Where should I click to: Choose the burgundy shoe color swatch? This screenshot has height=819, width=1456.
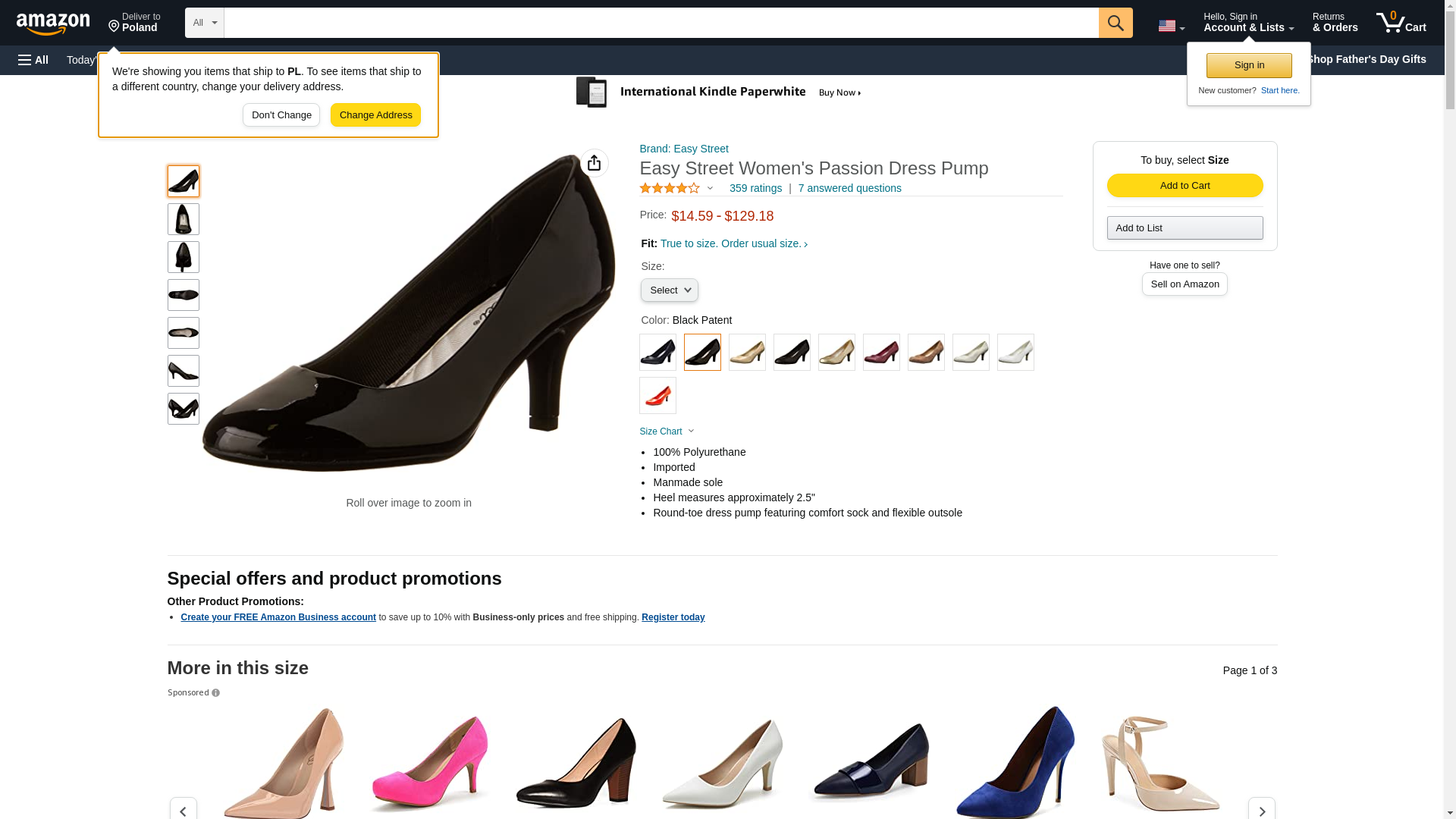point(881,352)
